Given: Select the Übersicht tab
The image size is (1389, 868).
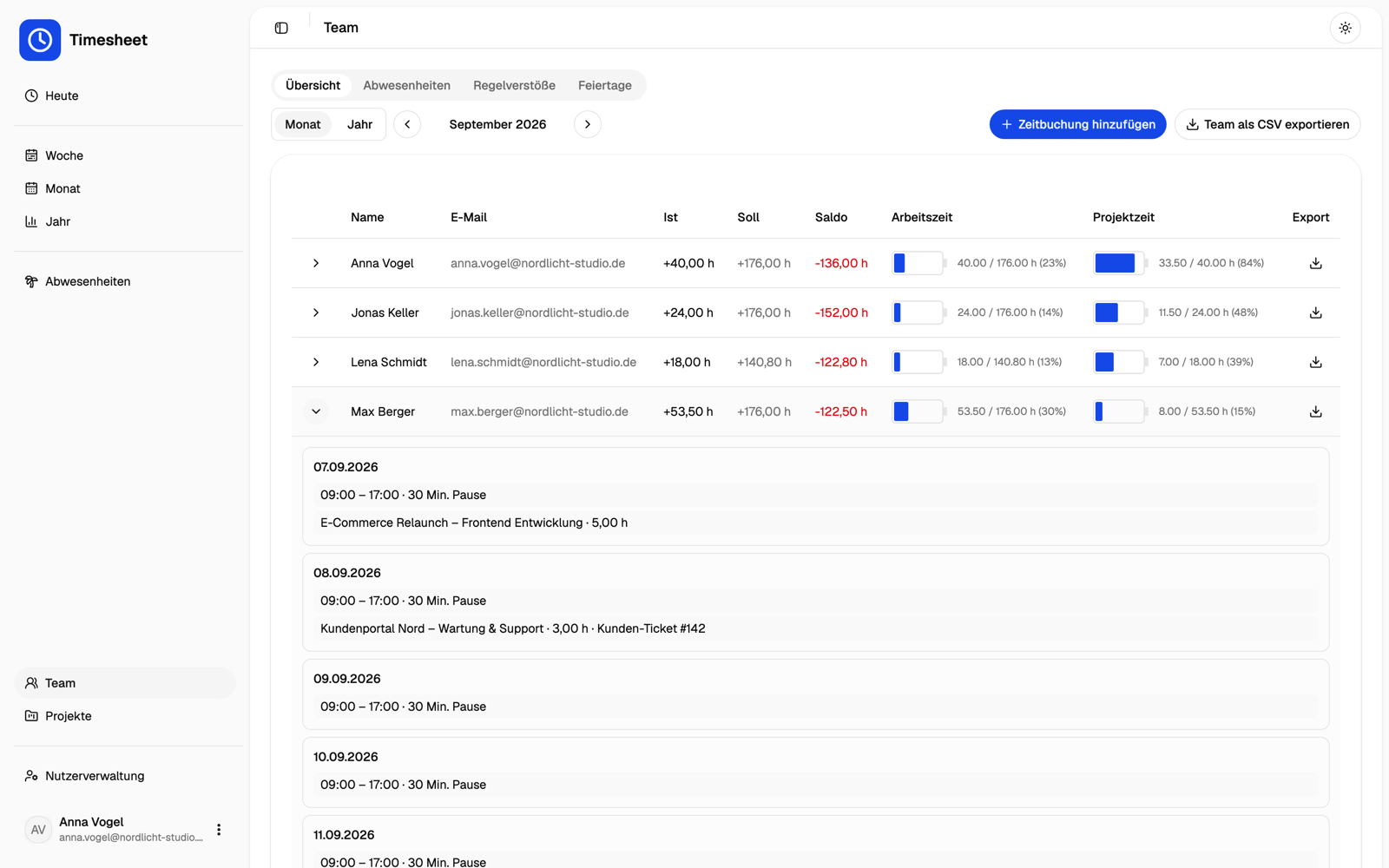Looking at the screenshot, I should coord(313,85).
